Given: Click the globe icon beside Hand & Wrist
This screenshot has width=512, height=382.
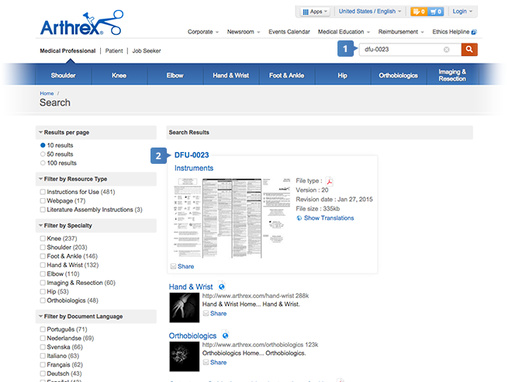Looking at the screenshot, I should tap(222, 287).
